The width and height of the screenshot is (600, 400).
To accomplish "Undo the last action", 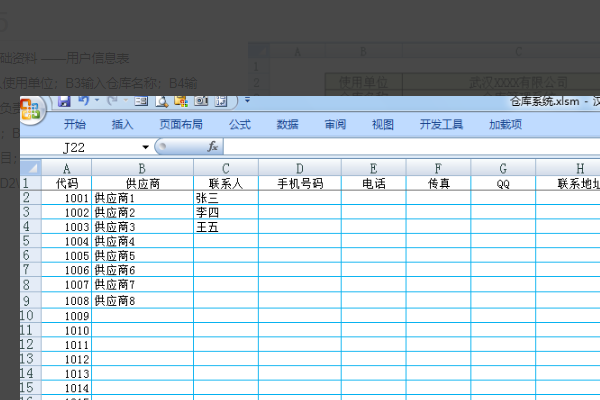I will [x=83, y=101].
